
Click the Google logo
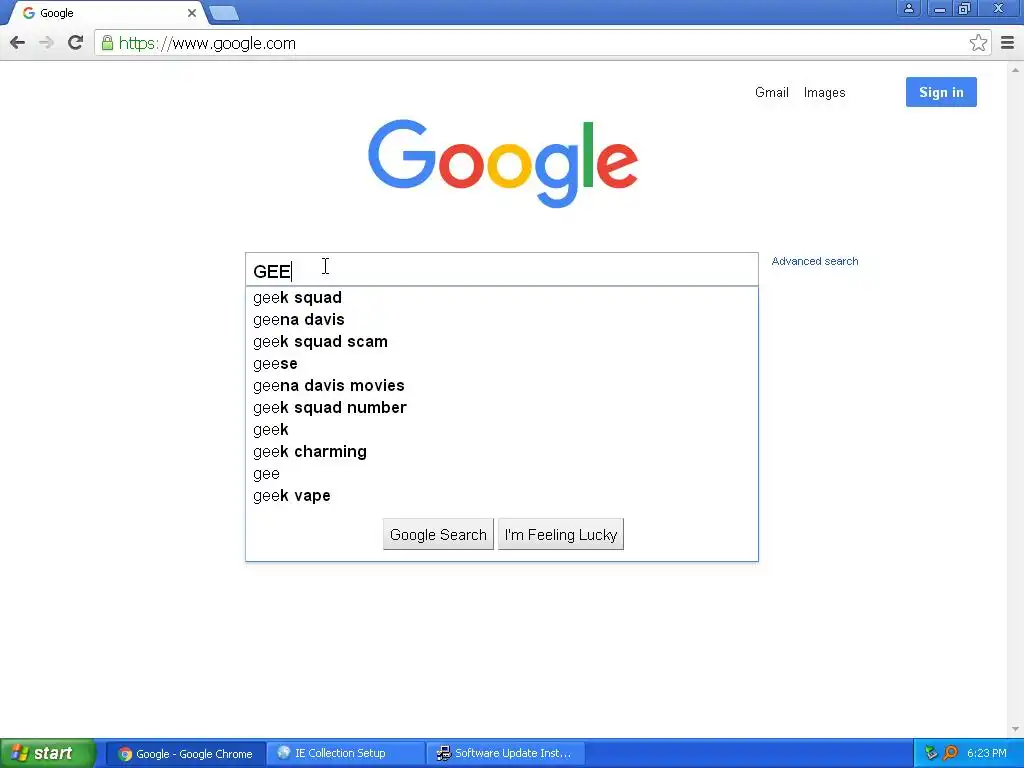tap(503, 163)
